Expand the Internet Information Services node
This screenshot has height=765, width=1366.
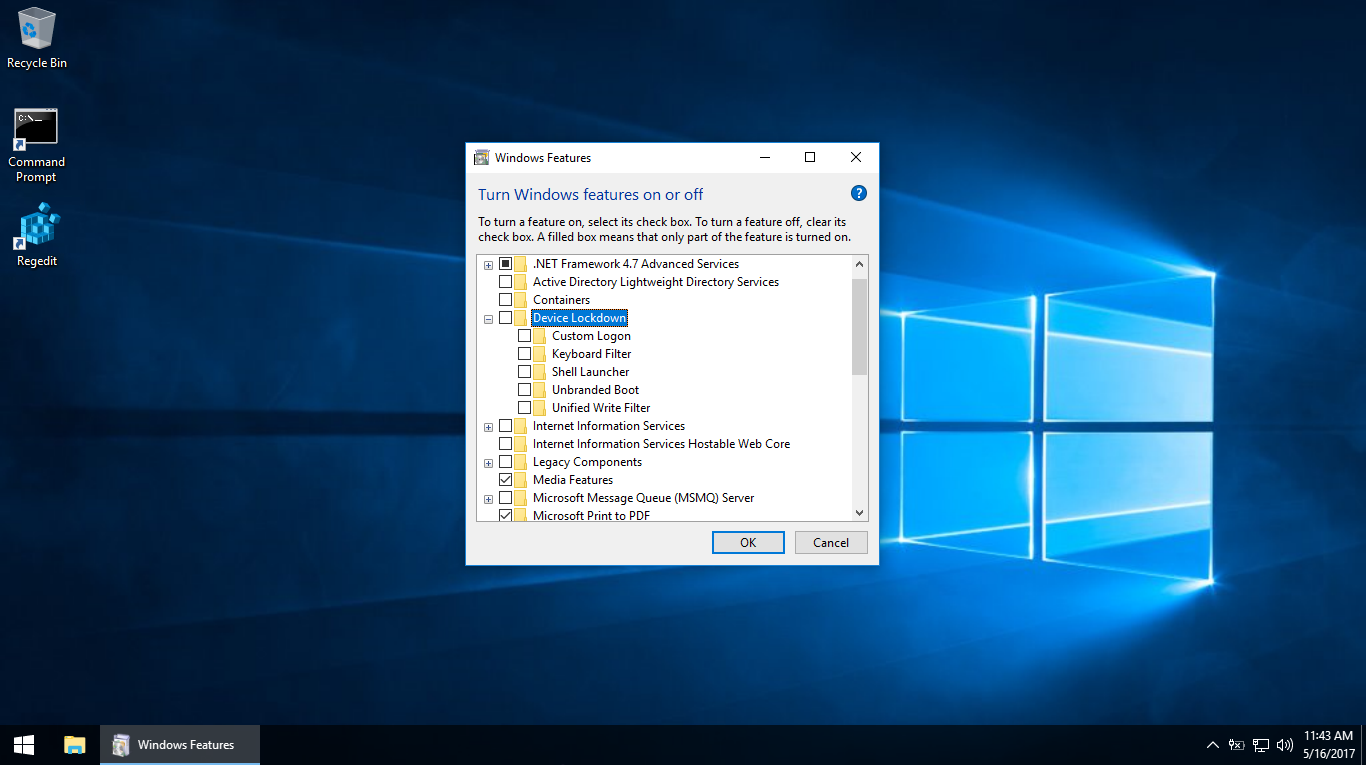488,425
